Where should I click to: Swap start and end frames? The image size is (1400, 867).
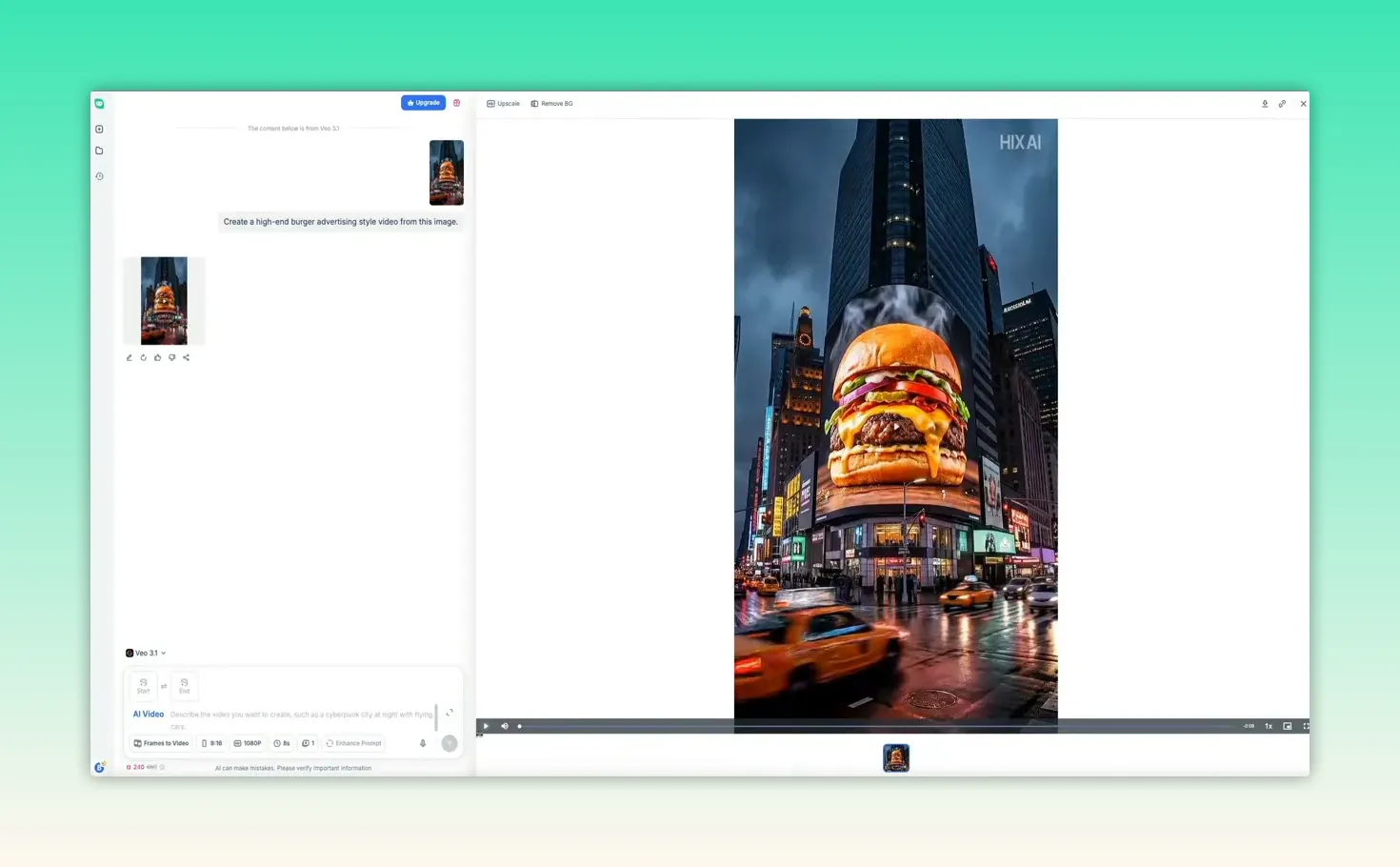tap(164, 686)
